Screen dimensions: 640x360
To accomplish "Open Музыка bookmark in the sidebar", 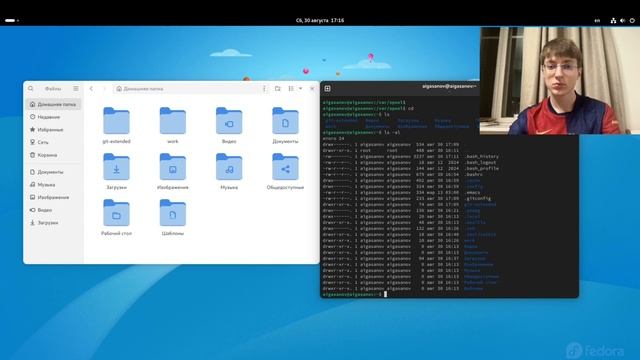I will tap(53, 185).
